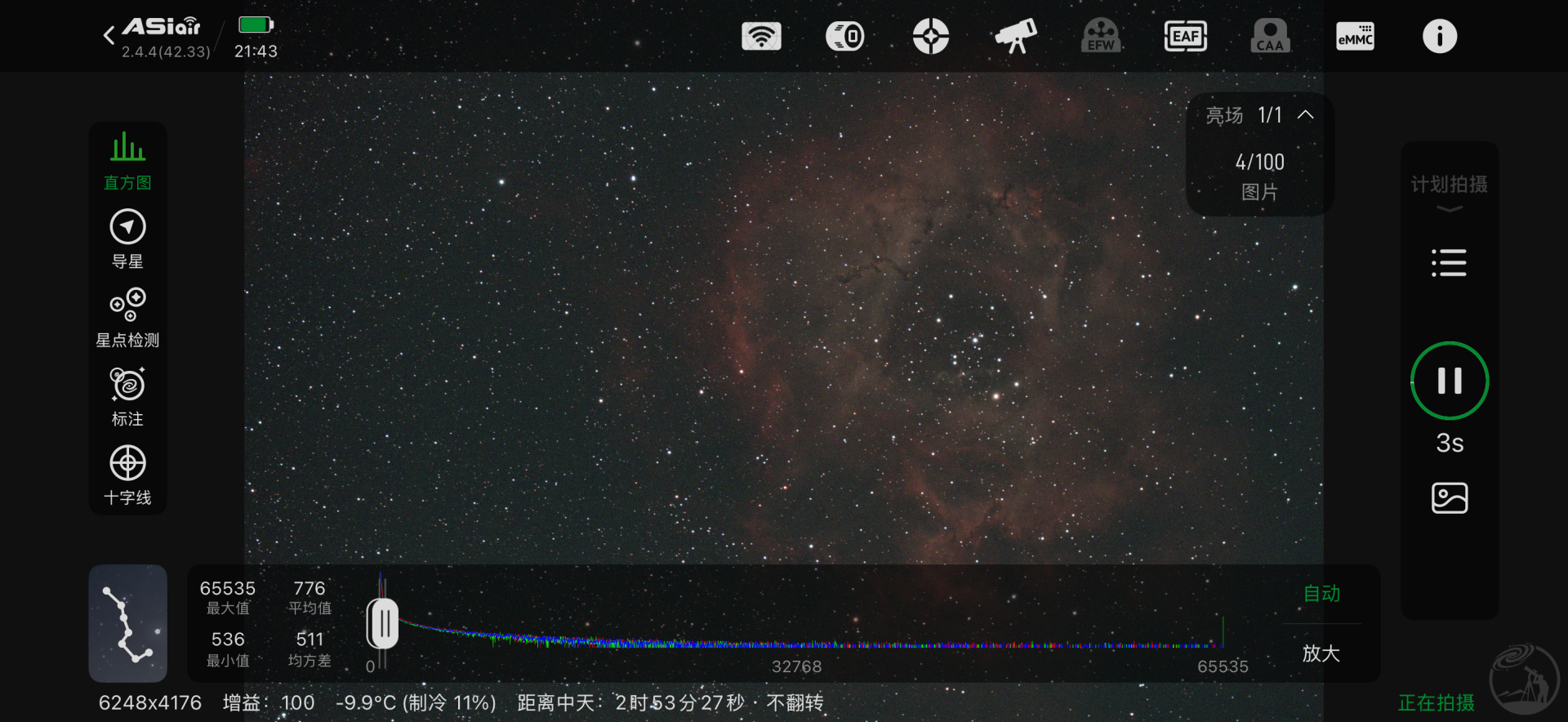Collapse the 亮场 1/1 progress panel
The height and width of the screenshot is (722, 1568).
[x=1305, y=115]
